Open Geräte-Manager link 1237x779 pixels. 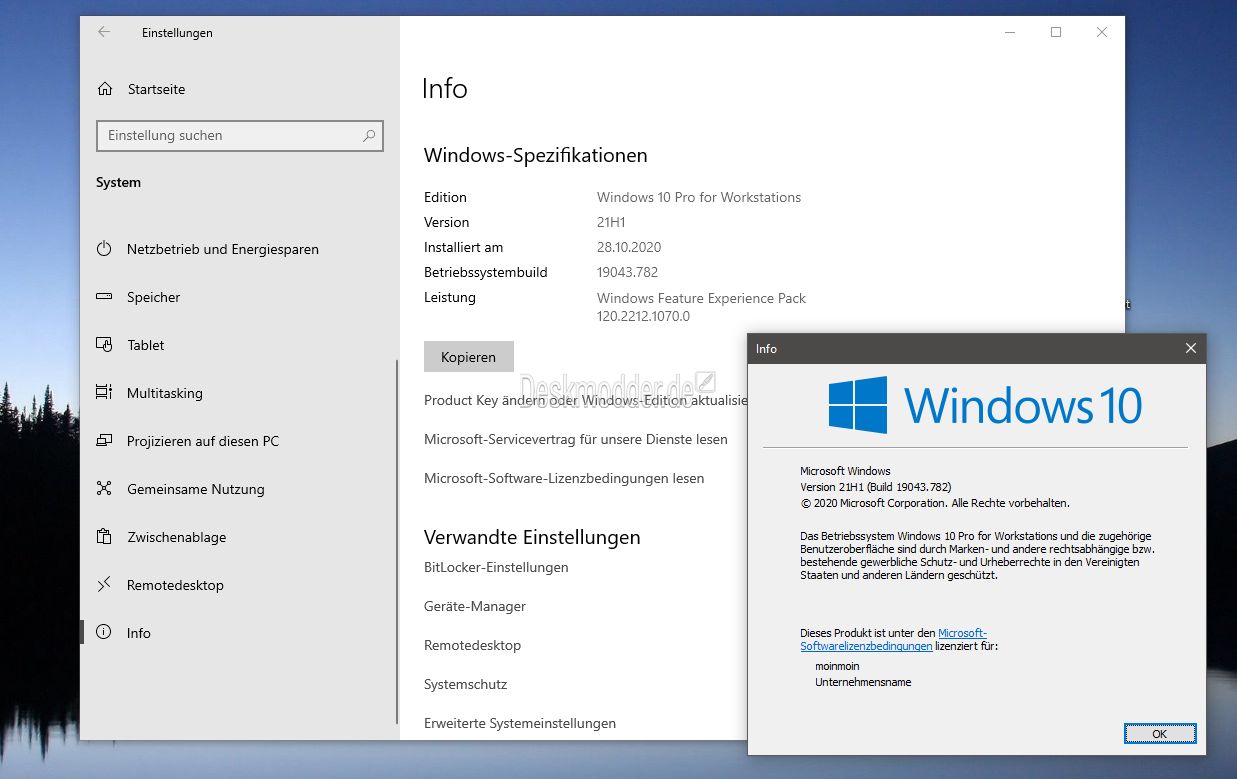[475, 606]
